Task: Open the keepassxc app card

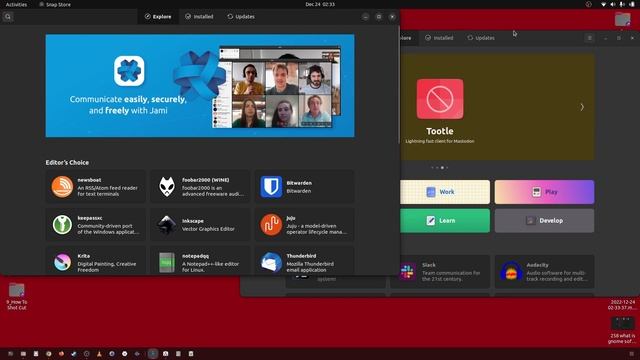Action: (96, 224)
